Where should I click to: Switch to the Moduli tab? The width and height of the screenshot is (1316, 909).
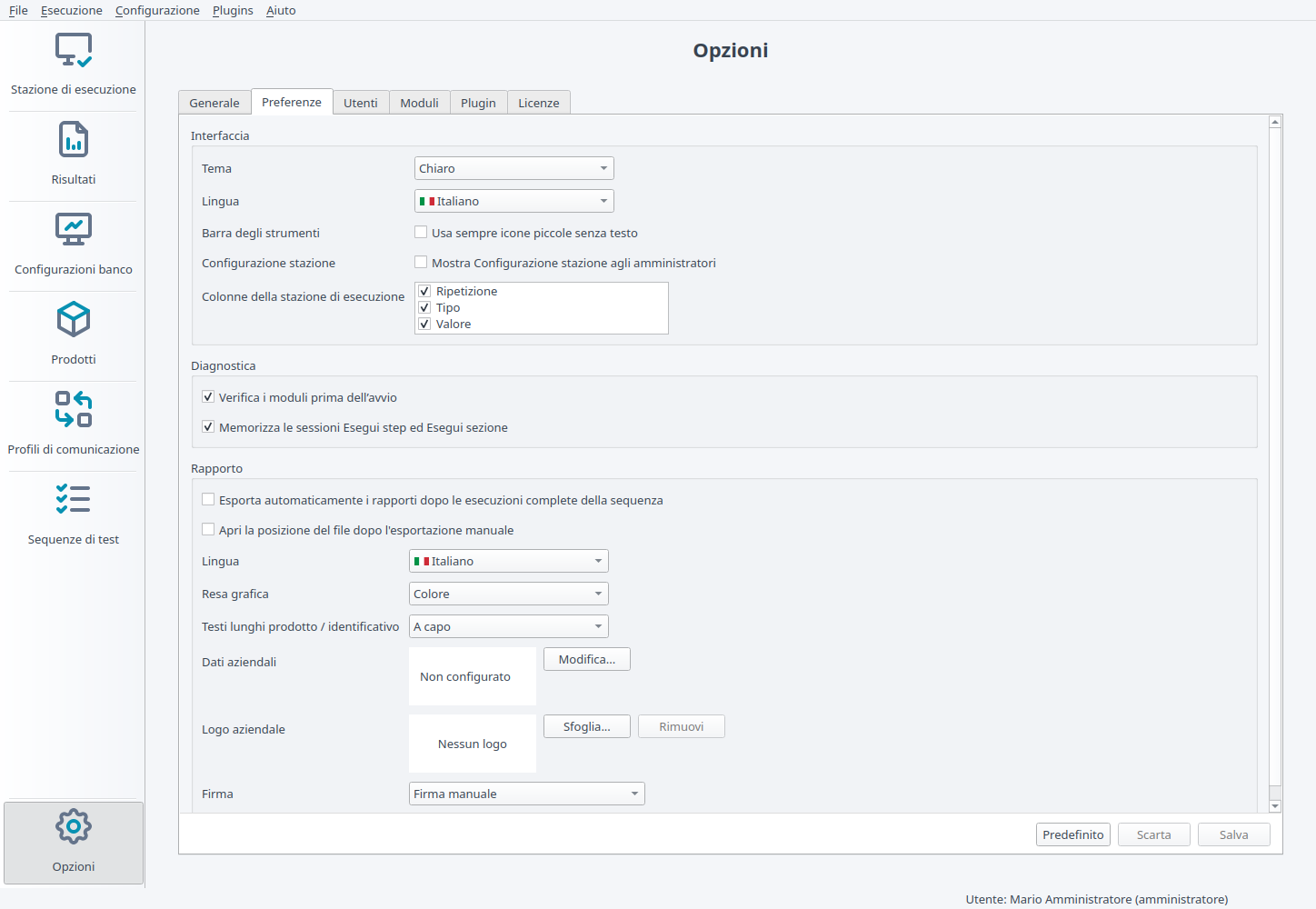pyautogui.click(x=420, y=103)
